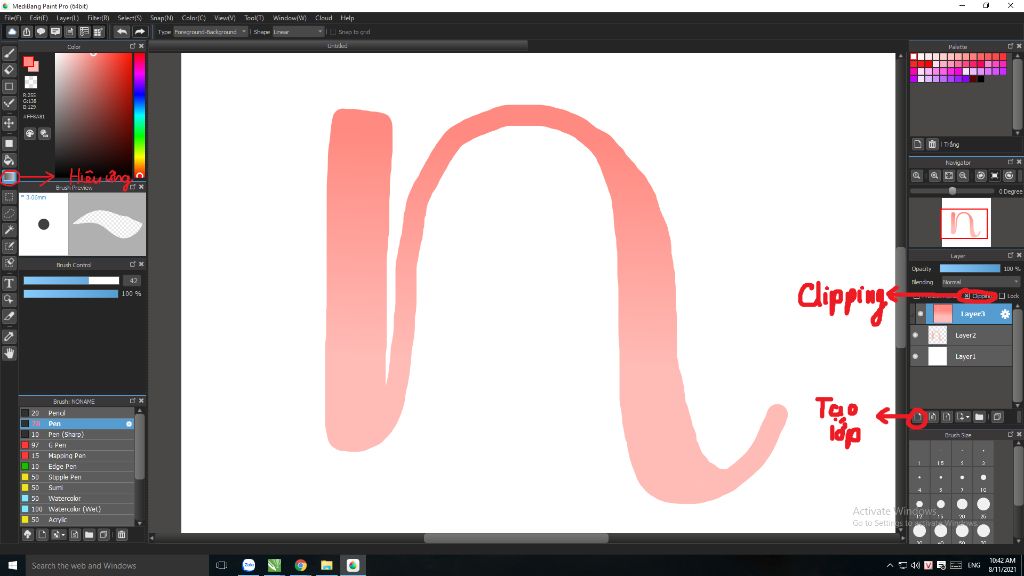The height and width of the screenshot is (576, 1024).
Task: Select the Magic Wand tool
Action: [x=9, y=230]
